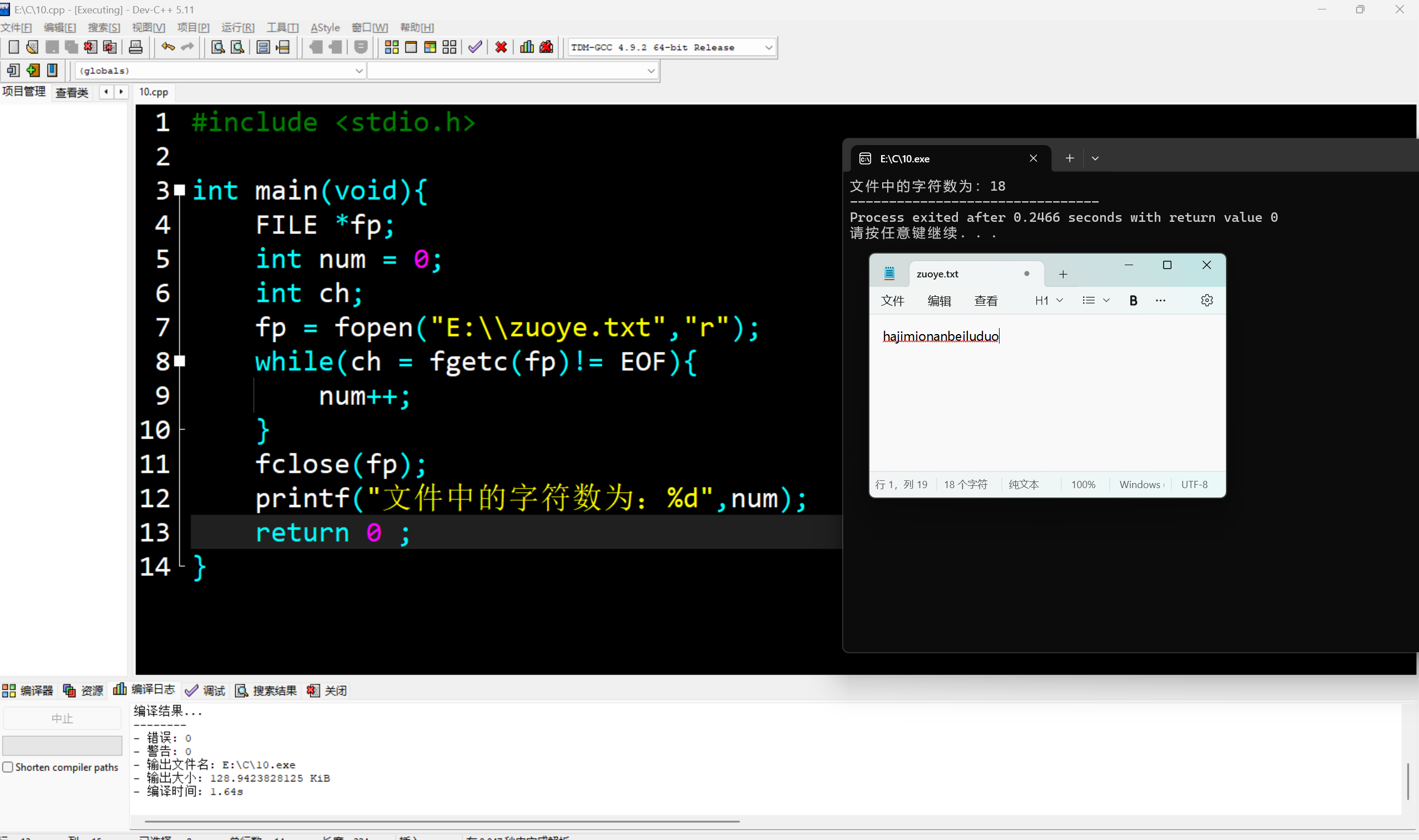
Task: Click the purple checkmark syntax check icon
Action: [x=475, y=48]
